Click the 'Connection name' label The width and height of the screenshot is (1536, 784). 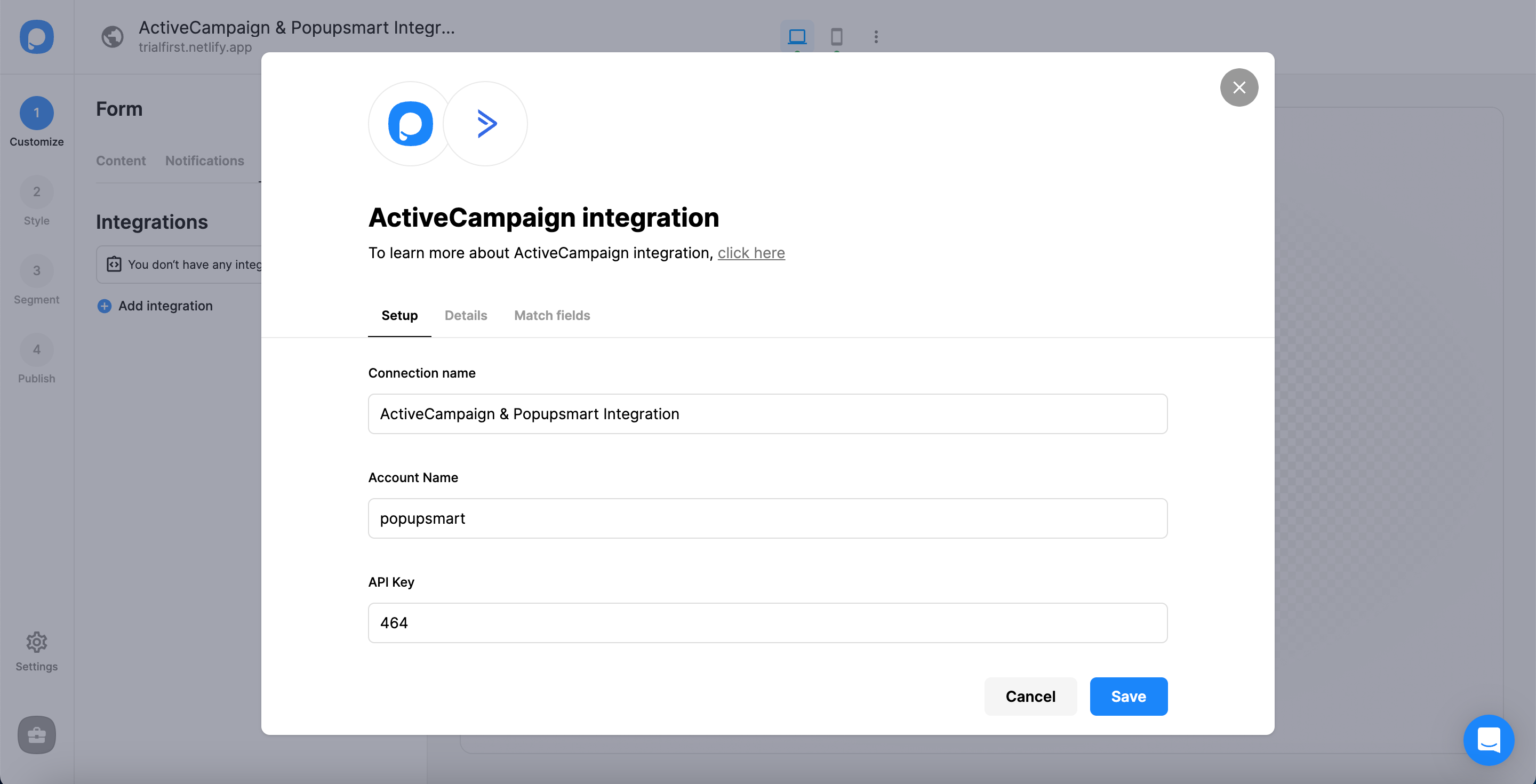point(421,373)
